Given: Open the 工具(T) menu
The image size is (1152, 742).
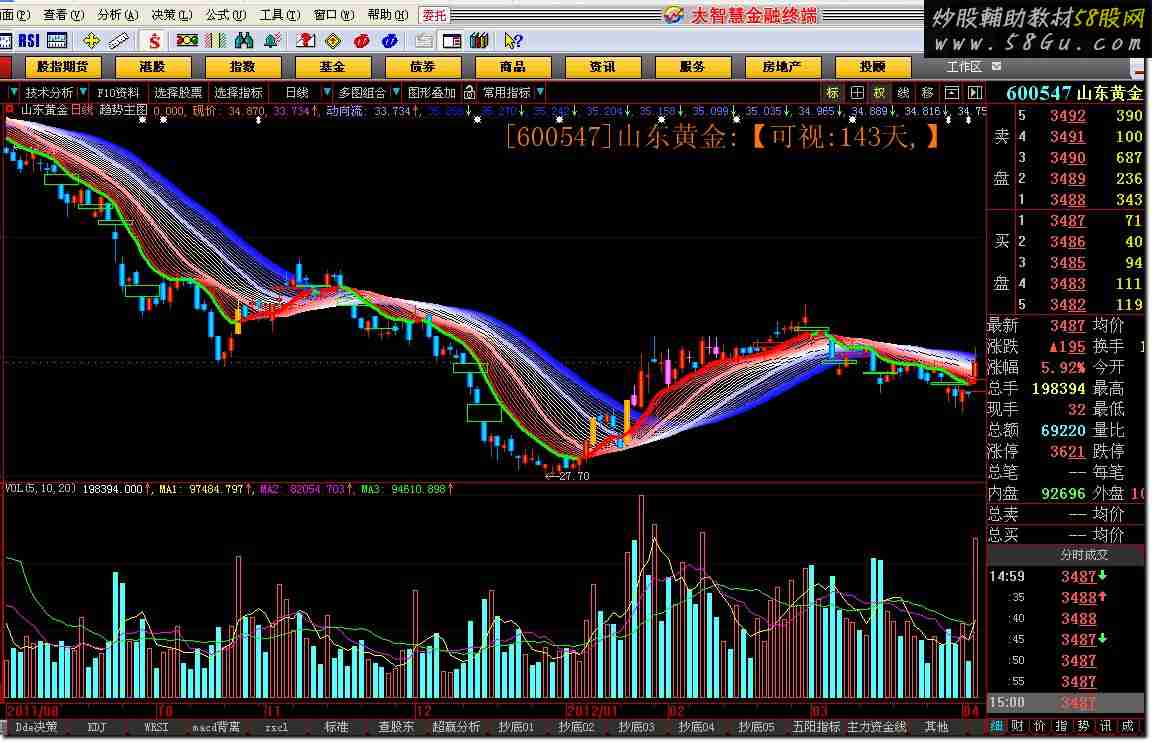Looking at the screenshot, I should (x=280, y=14).
